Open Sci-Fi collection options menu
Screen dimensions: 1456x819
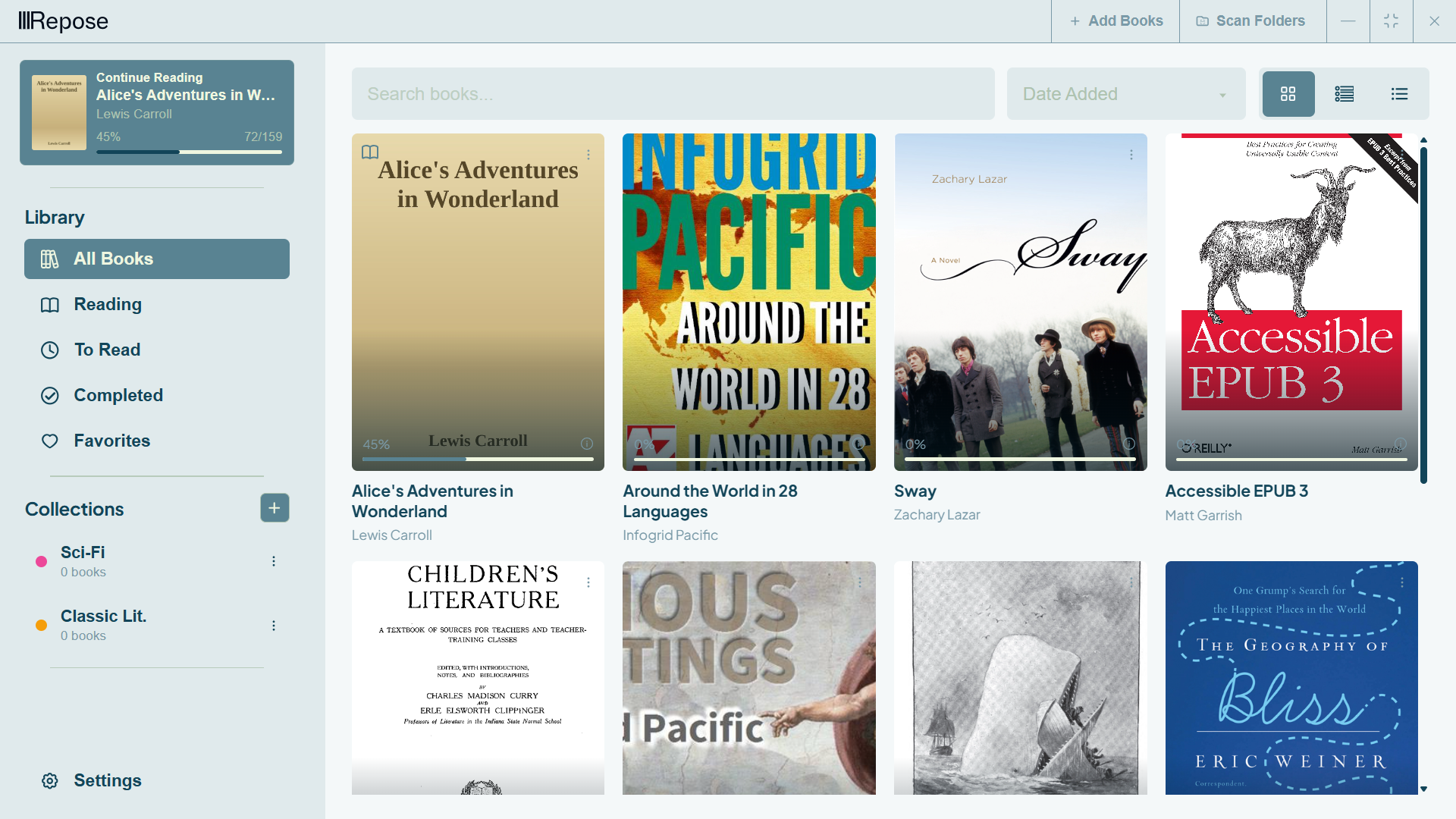point(274,561)
